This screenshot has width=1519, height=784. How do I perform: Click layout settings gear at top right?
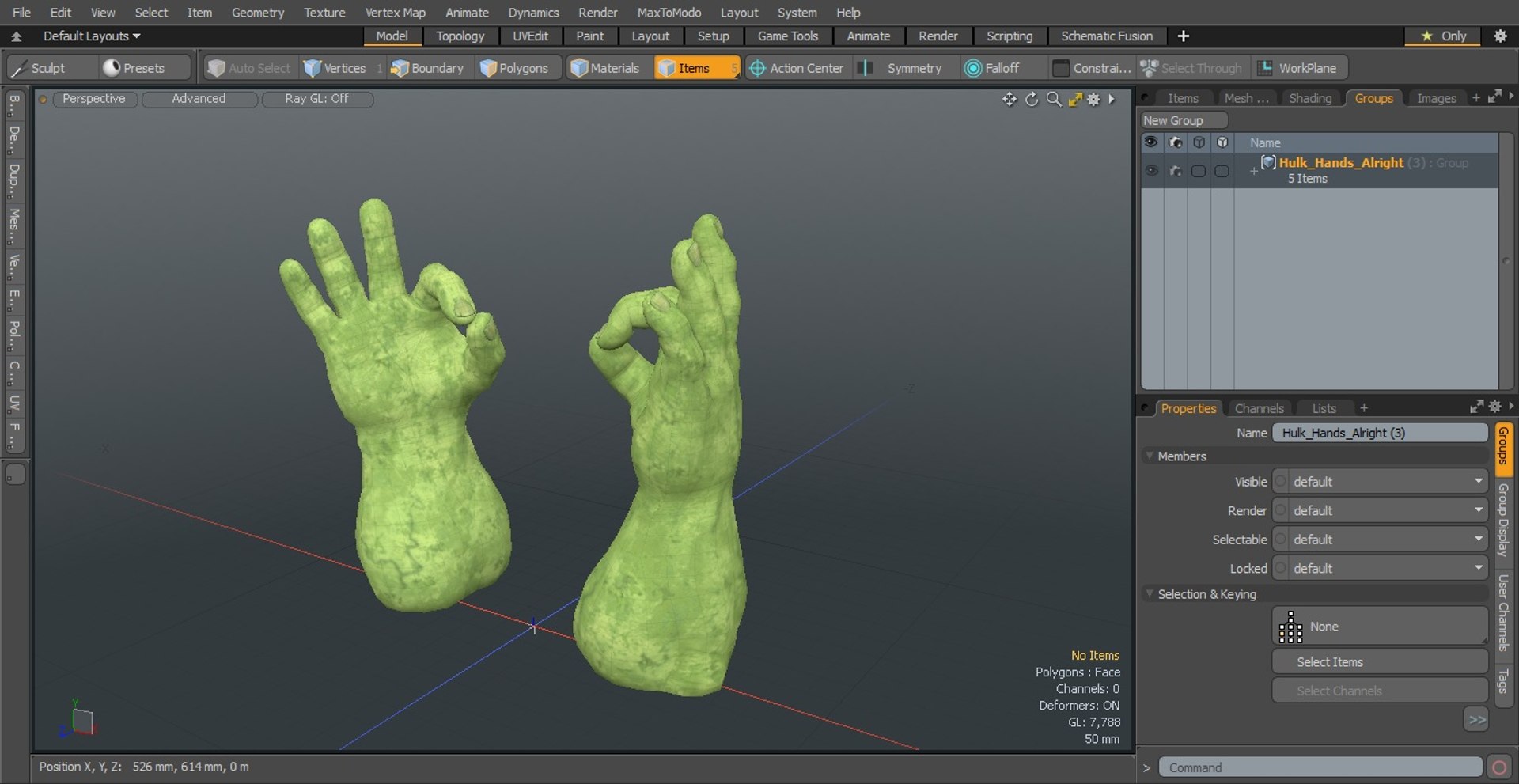(1499, 36)
